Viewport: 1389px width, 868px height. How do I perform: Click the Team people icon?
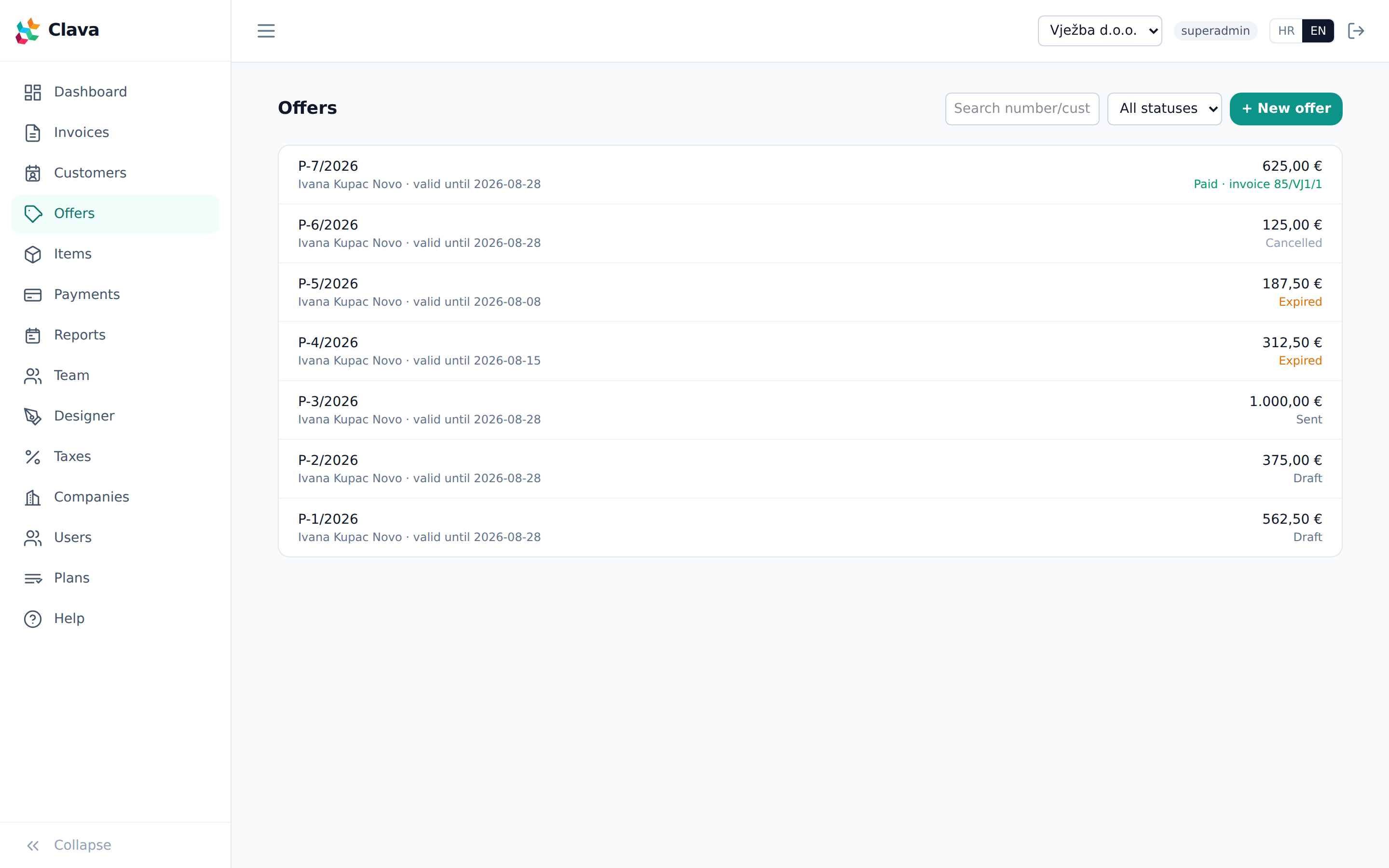pos(33,376)
